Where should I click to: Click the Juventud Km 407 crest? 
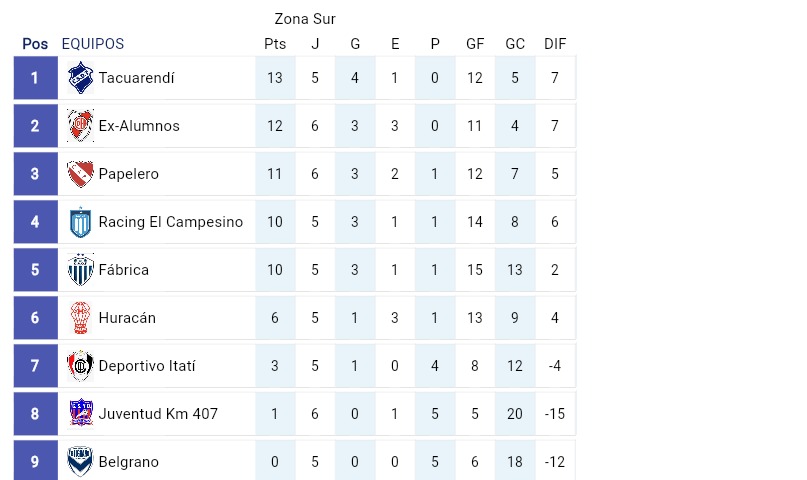[80, 414]
